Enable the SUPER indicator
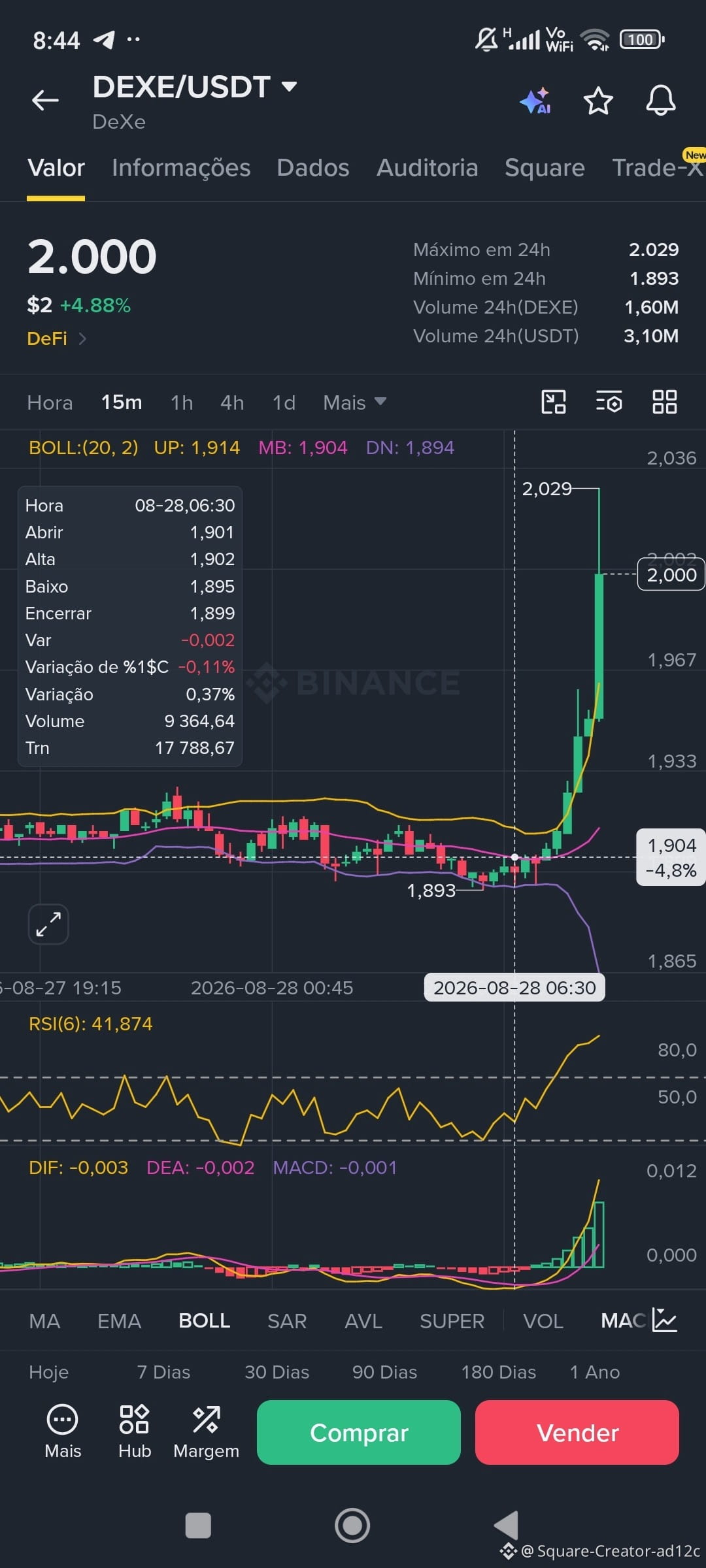Viewport: 706px width, 1568px height. (452, 1321)
